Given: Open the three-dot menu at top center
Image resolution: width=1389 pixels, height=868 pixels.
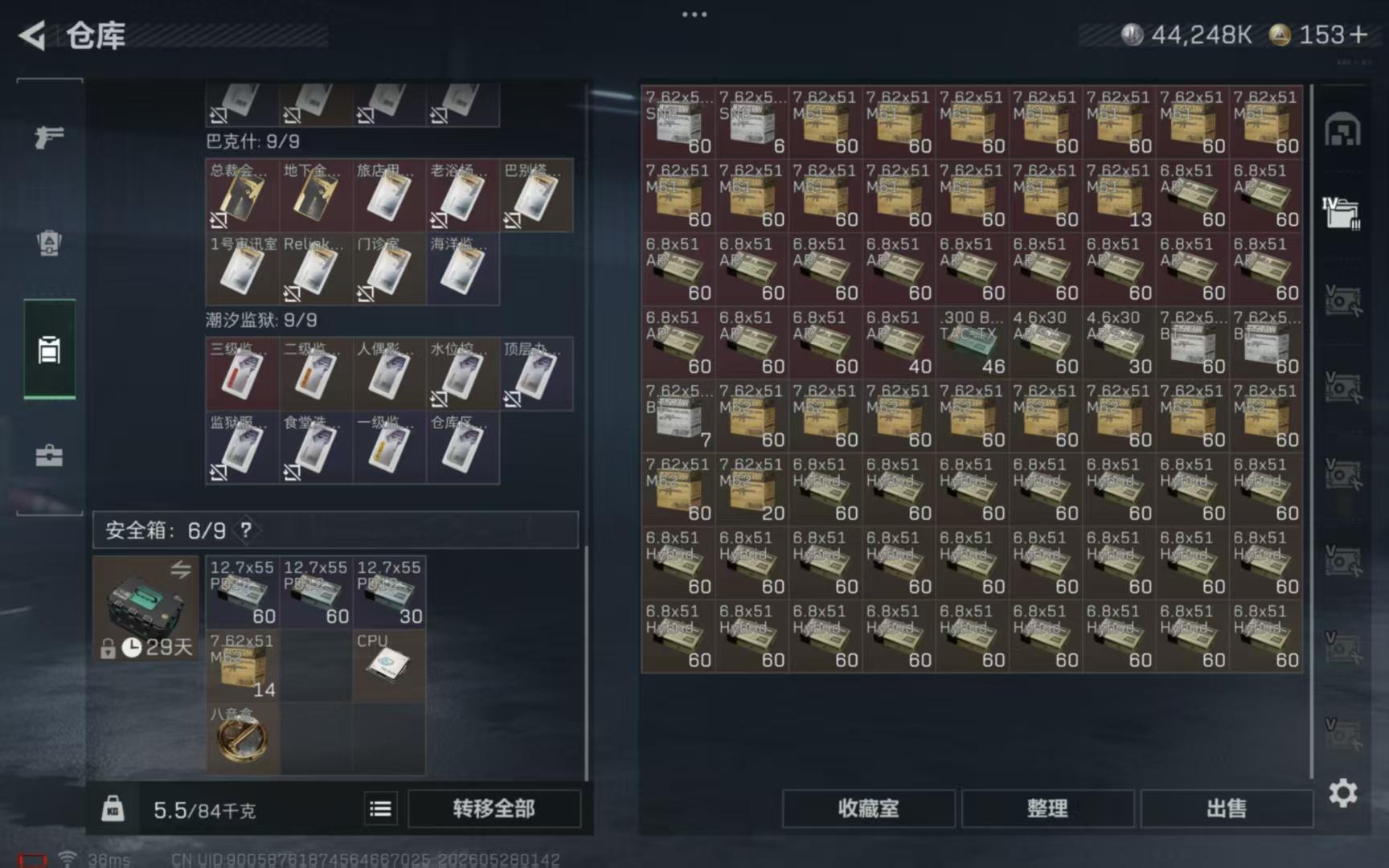Looking at the screenshot, I should coord(694,14).
